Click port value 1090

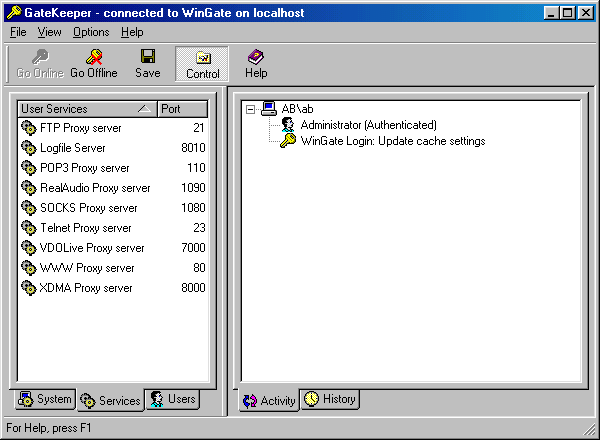tap(193, 188)
